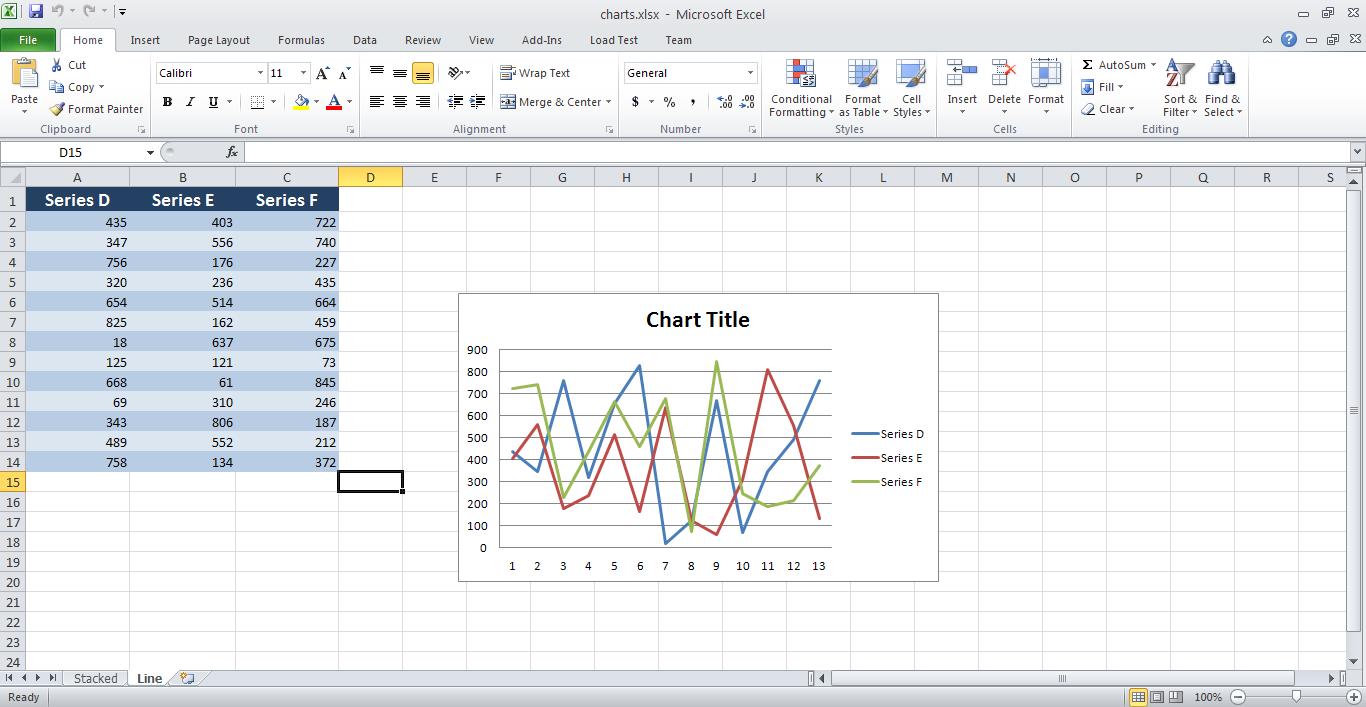1366x707 pixels.
Task: Toggle Italic text formatting
Action: tap(190, 102)
